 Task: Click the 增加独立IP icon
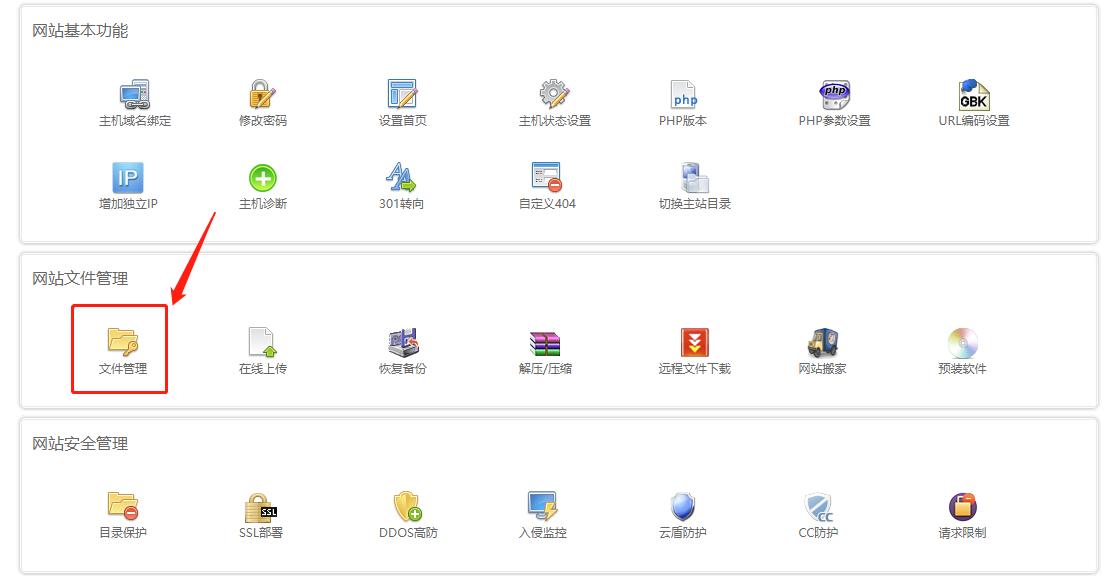128,178
